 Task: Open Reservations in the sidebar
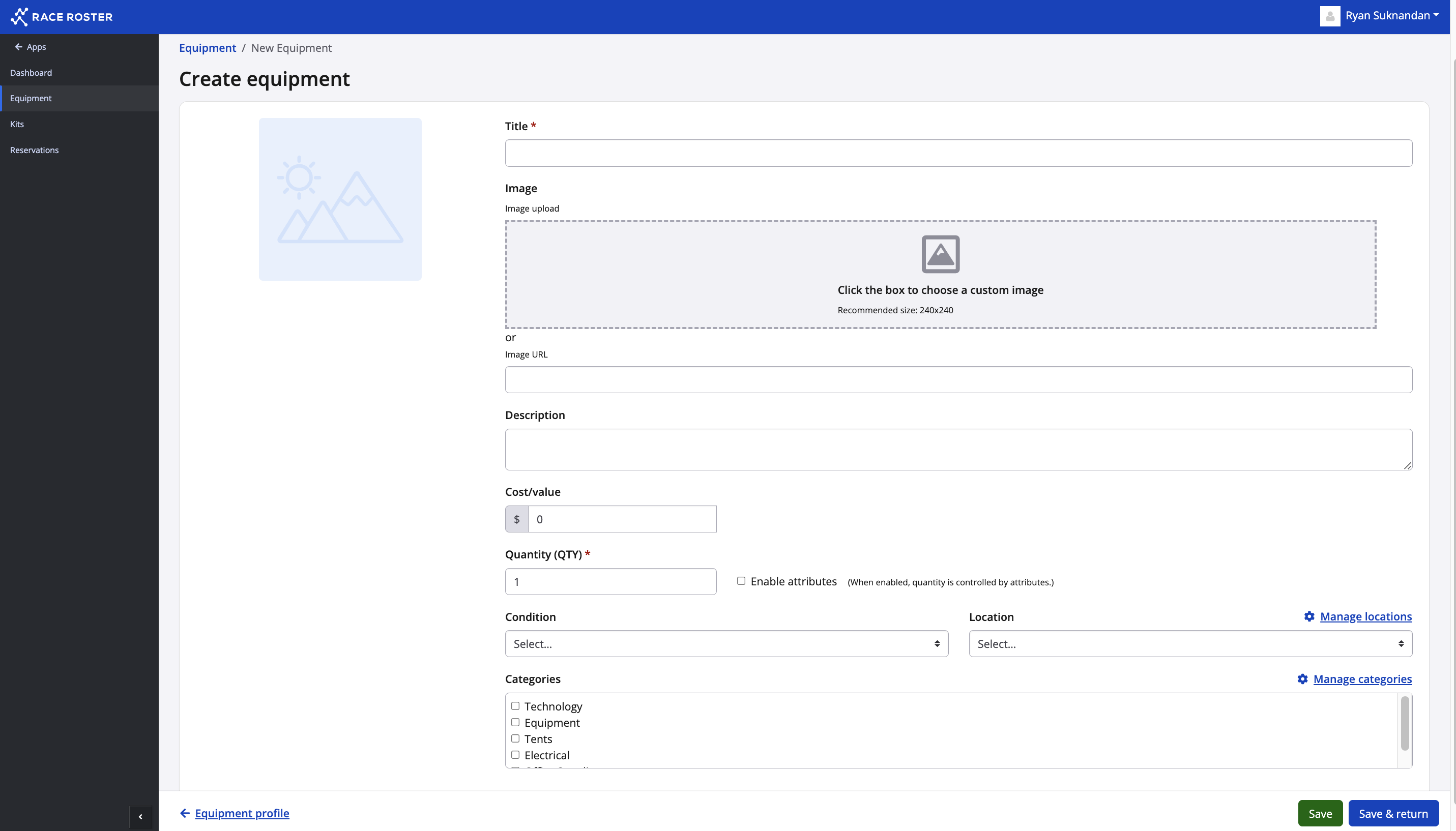point(34,150)
